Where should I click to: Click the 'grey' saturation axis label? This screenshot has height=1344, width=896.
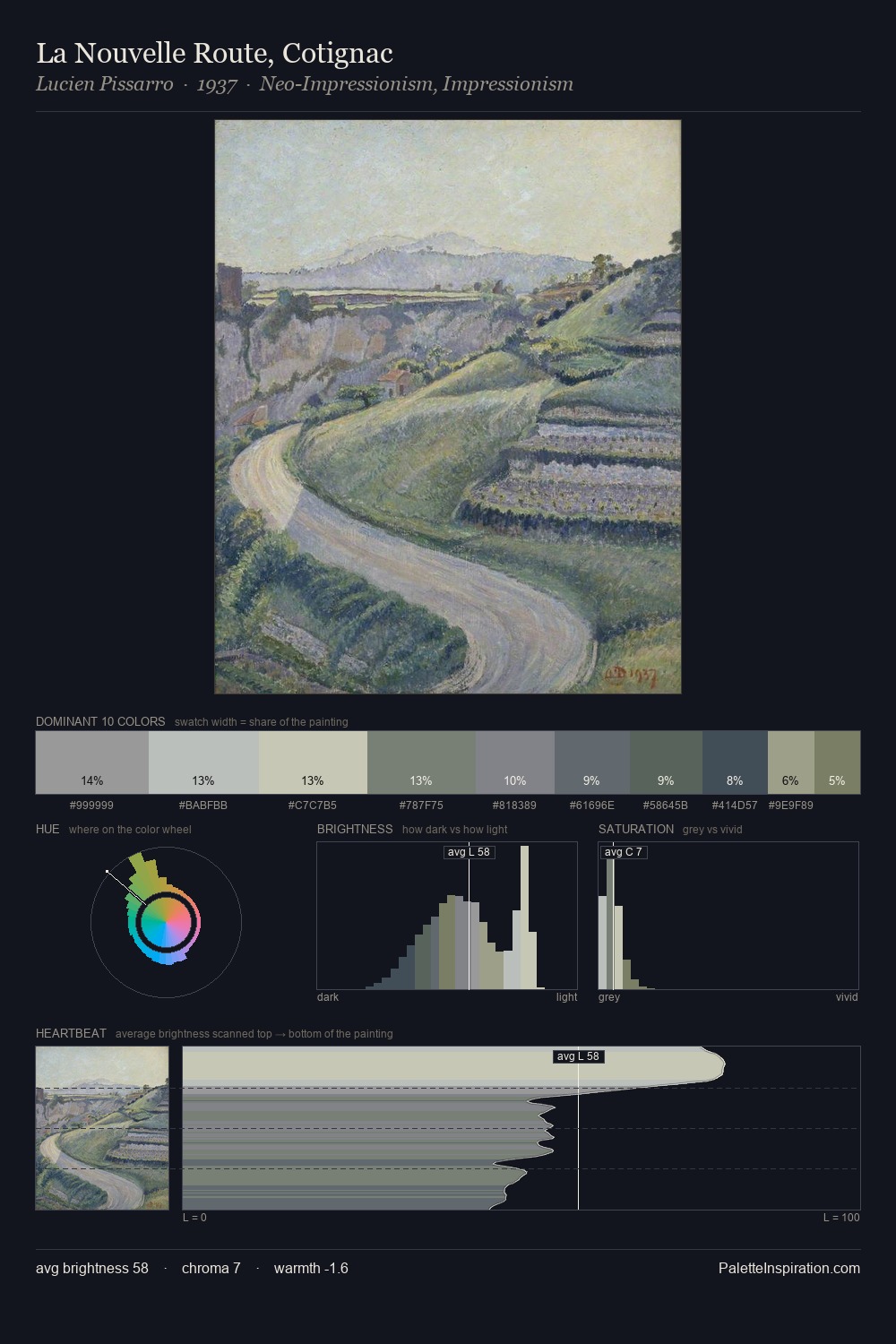coord(609,997)
